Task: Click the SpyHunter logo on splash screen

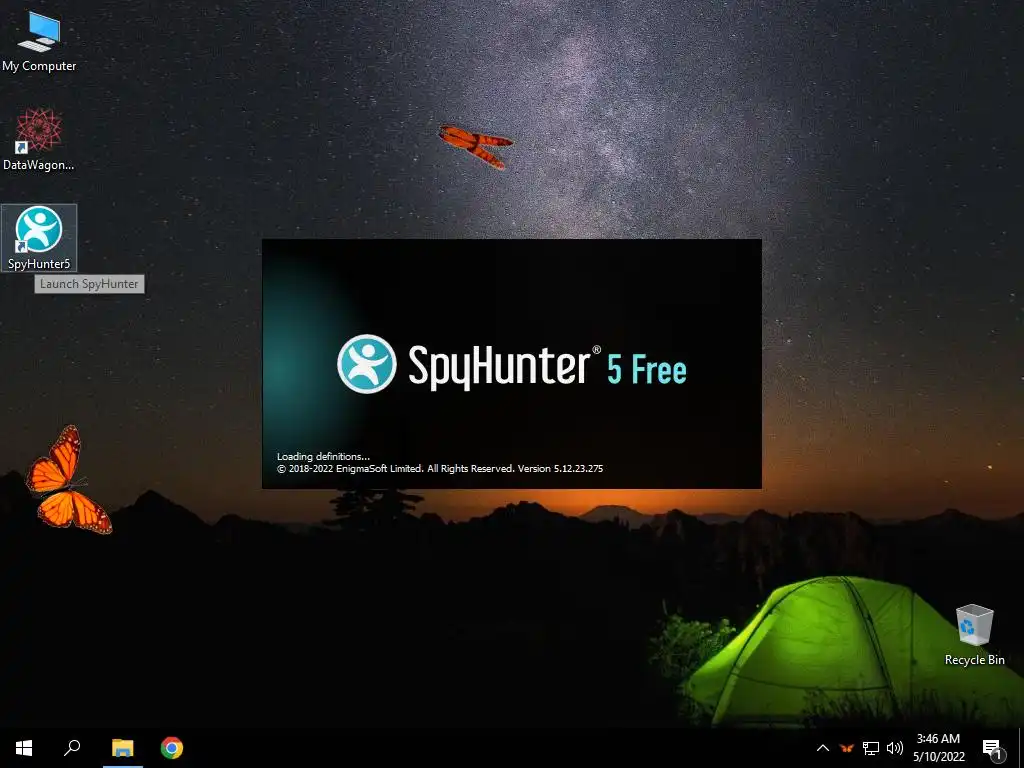Action: point(366,364)
